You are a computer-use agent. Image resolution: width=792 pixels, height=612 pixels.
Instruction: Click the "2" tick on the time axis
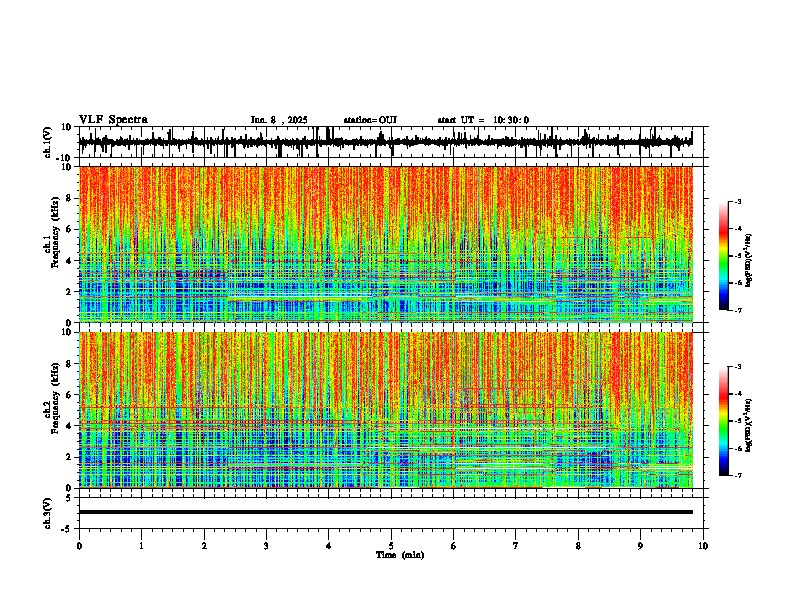point(204,546)
